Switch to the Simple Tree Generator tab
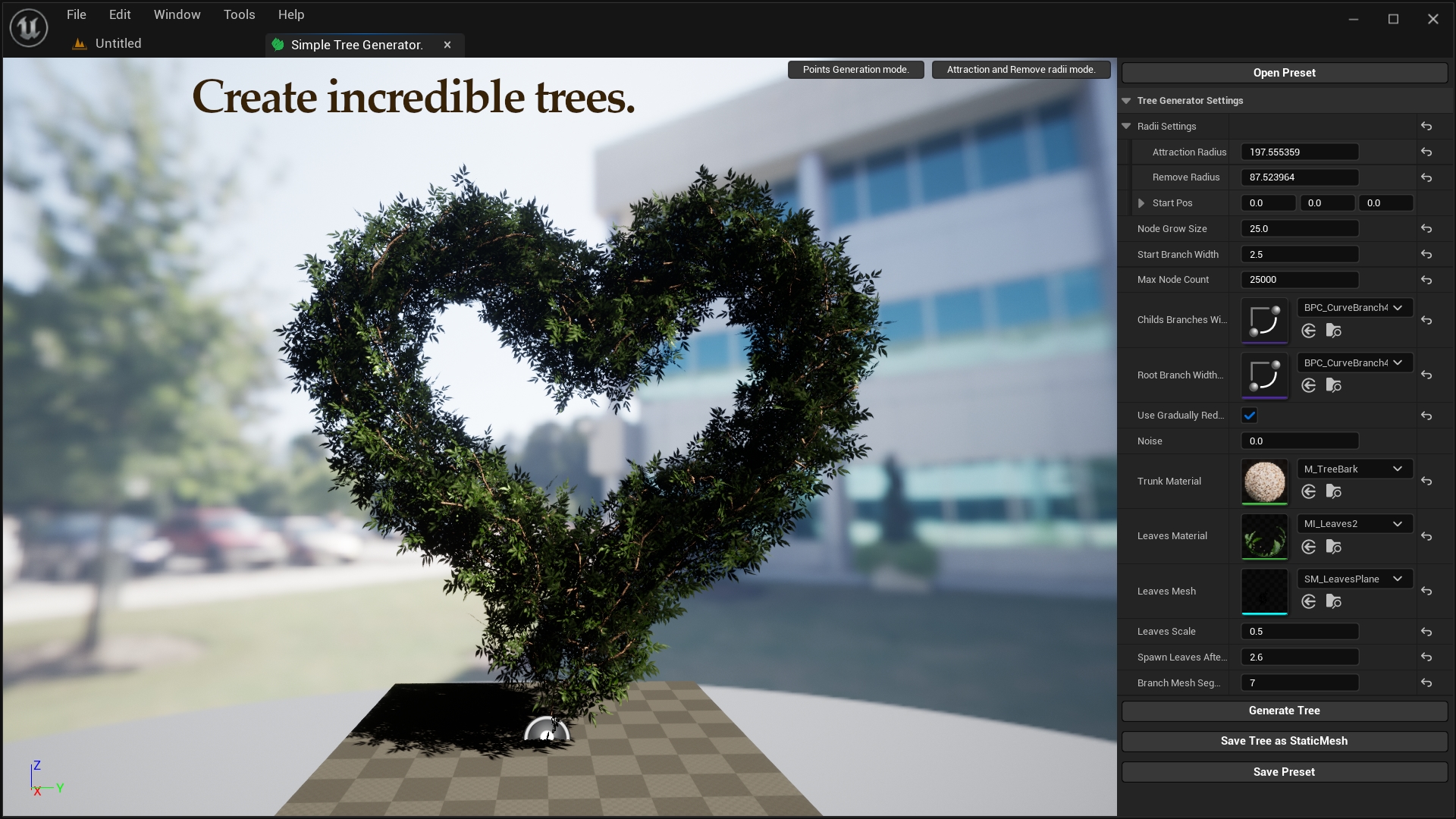Screen dimensions: 1456x819 pos(356,45)
